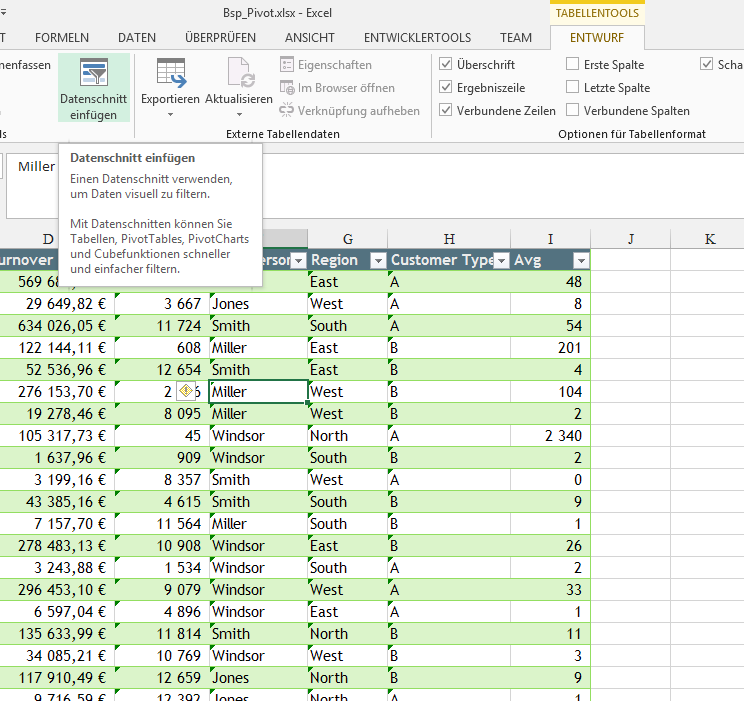Click the Im Browser öffnen icon

288,88
